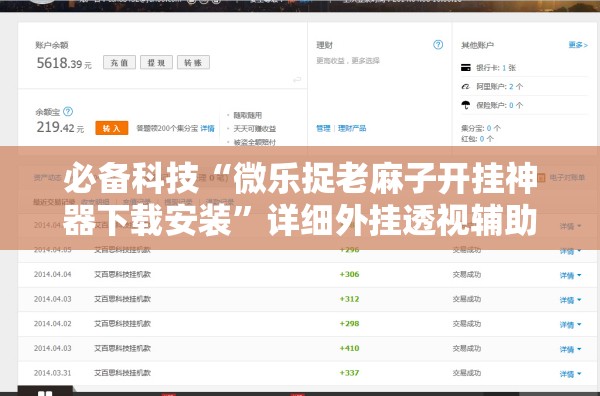This screenshot has height=396, width=600.
Task: Open the 管理 link under 理财
Action: click(x=323, y=128)
